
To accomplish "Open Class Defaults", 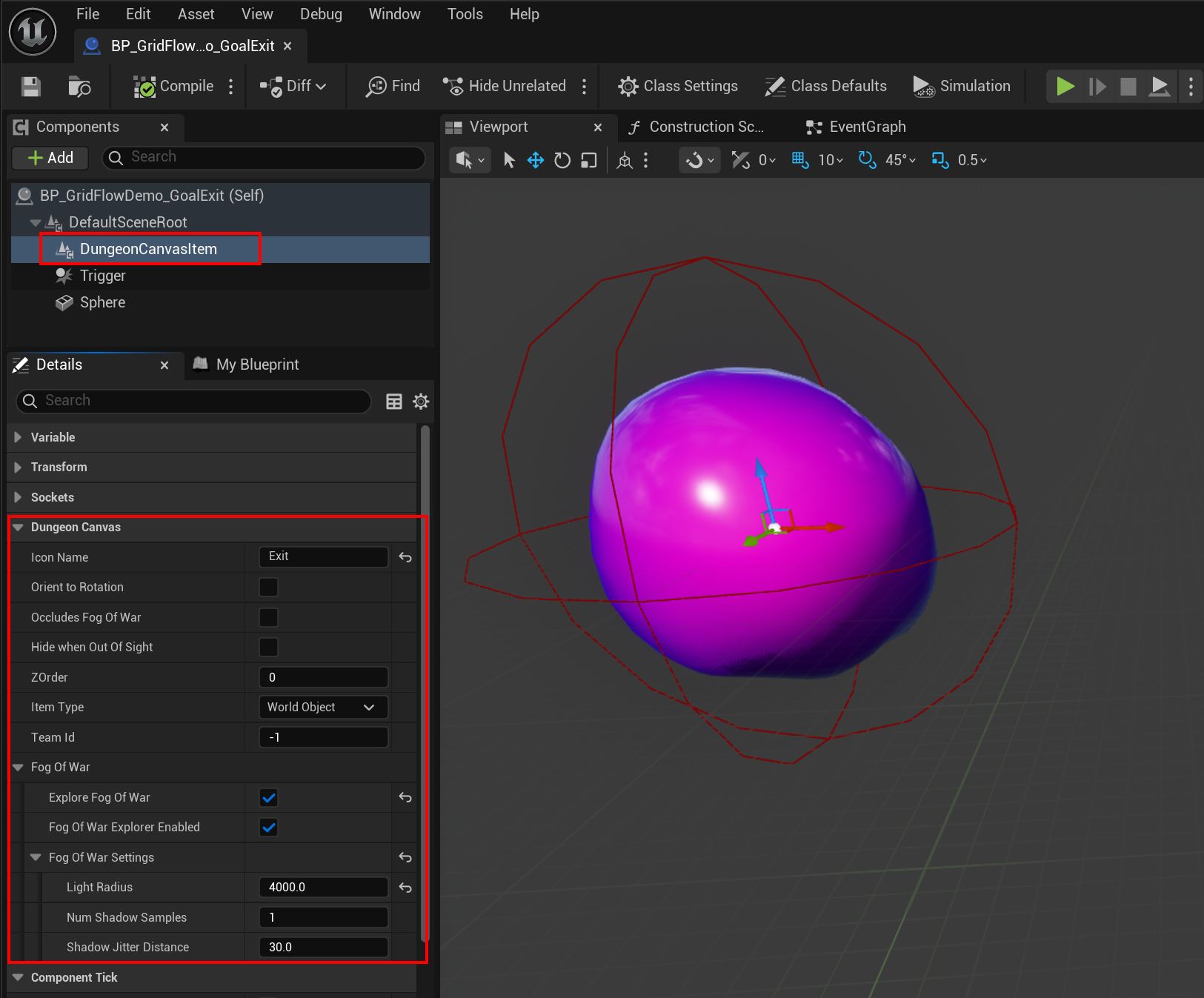I will [825, 86].
